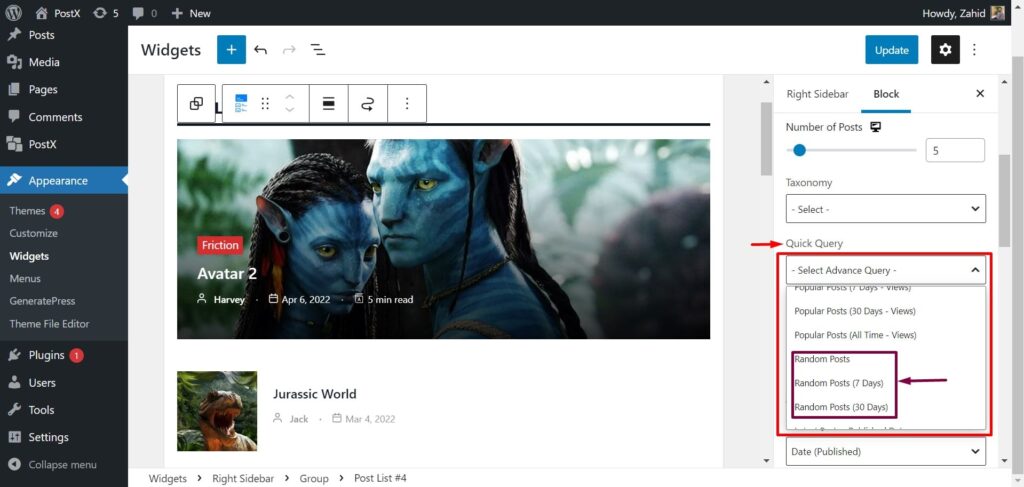Close the settings sidebar
This screenshot has width=1024, height=487.
(980, 93)
